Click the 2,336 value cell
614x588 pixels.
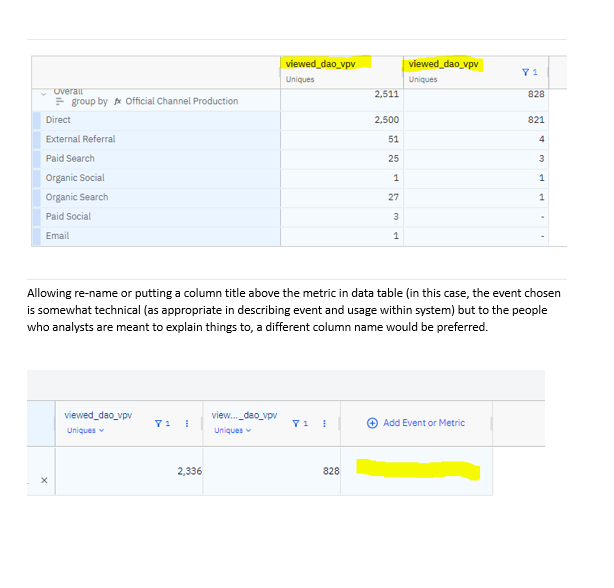click(x=129, y=471)
